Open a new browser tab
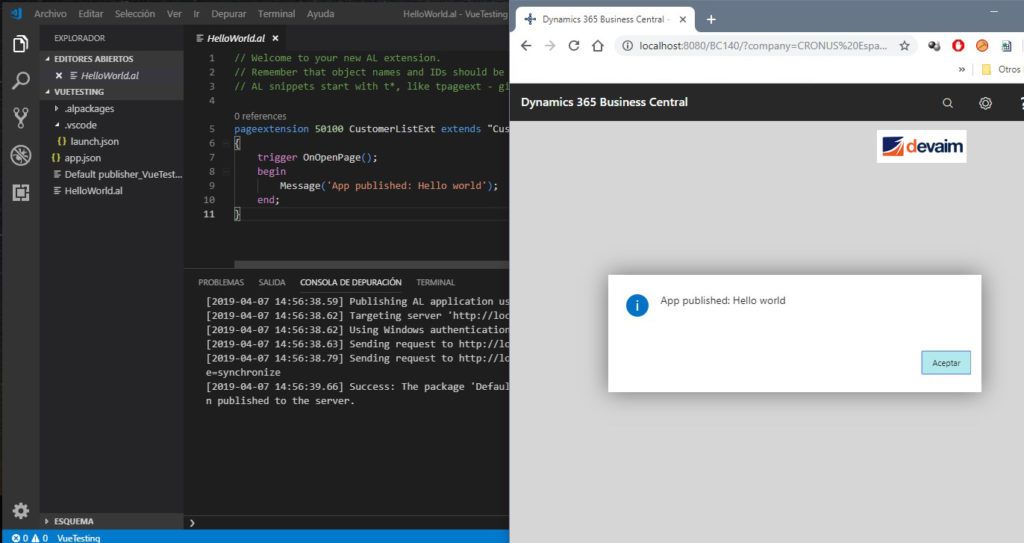The image size is (1024, 543). pyautogui.click(x=711, y=20)
